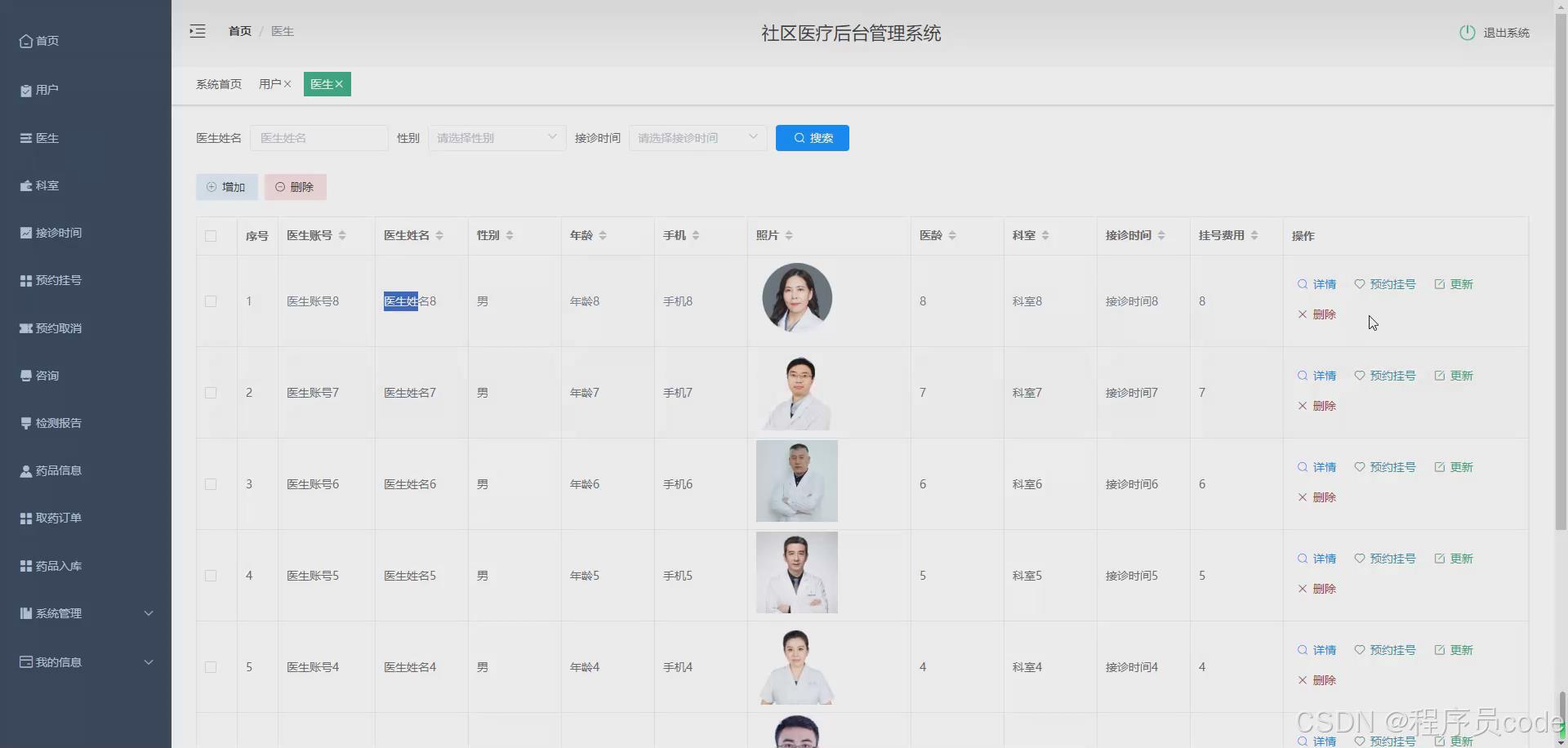Screen dimensions: 1568x748
Task: Click the 取药订单 sidebar grid icon
Action: 26,518
